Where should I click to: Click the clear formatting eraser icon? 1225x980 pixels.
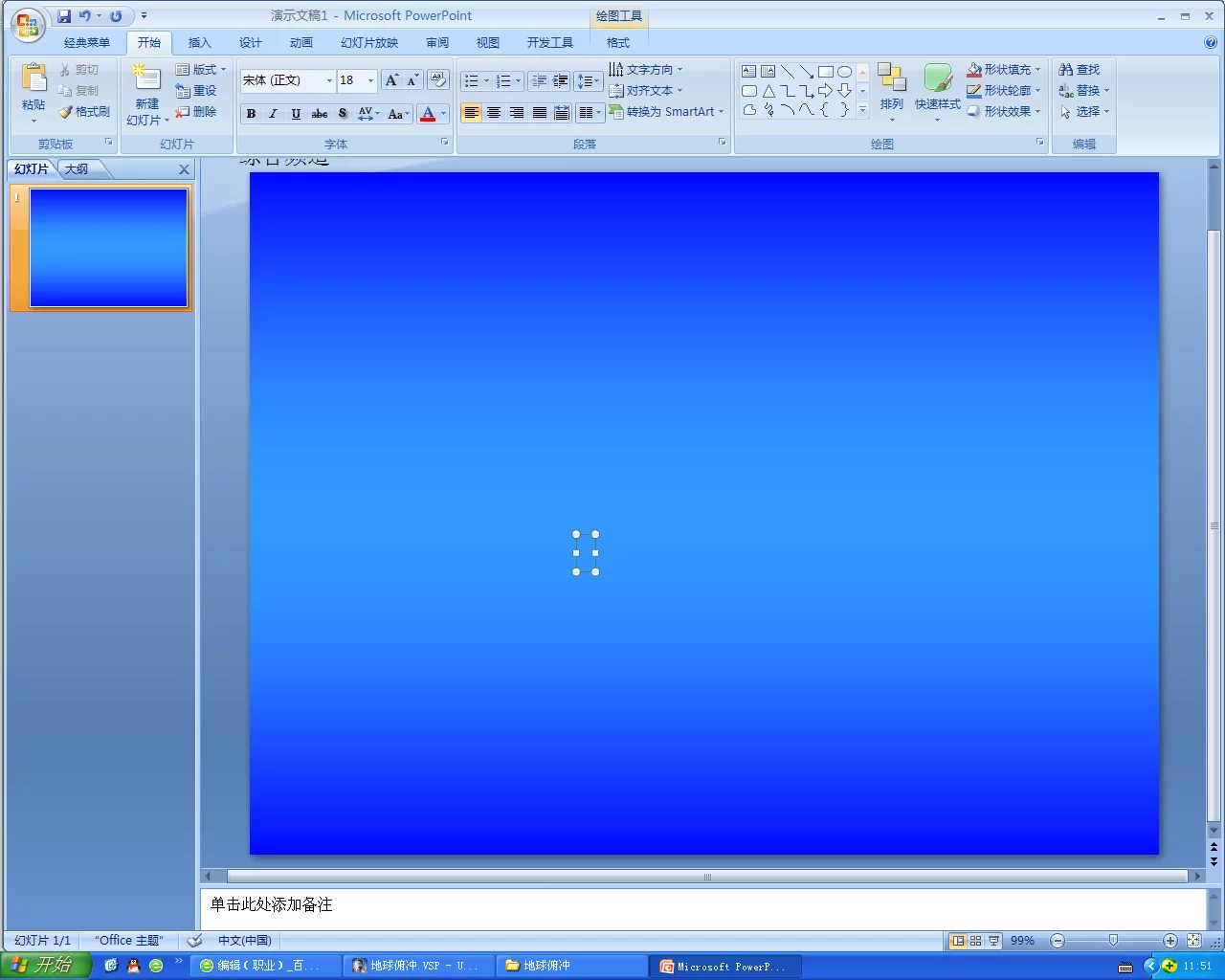(x=437, y=80)
